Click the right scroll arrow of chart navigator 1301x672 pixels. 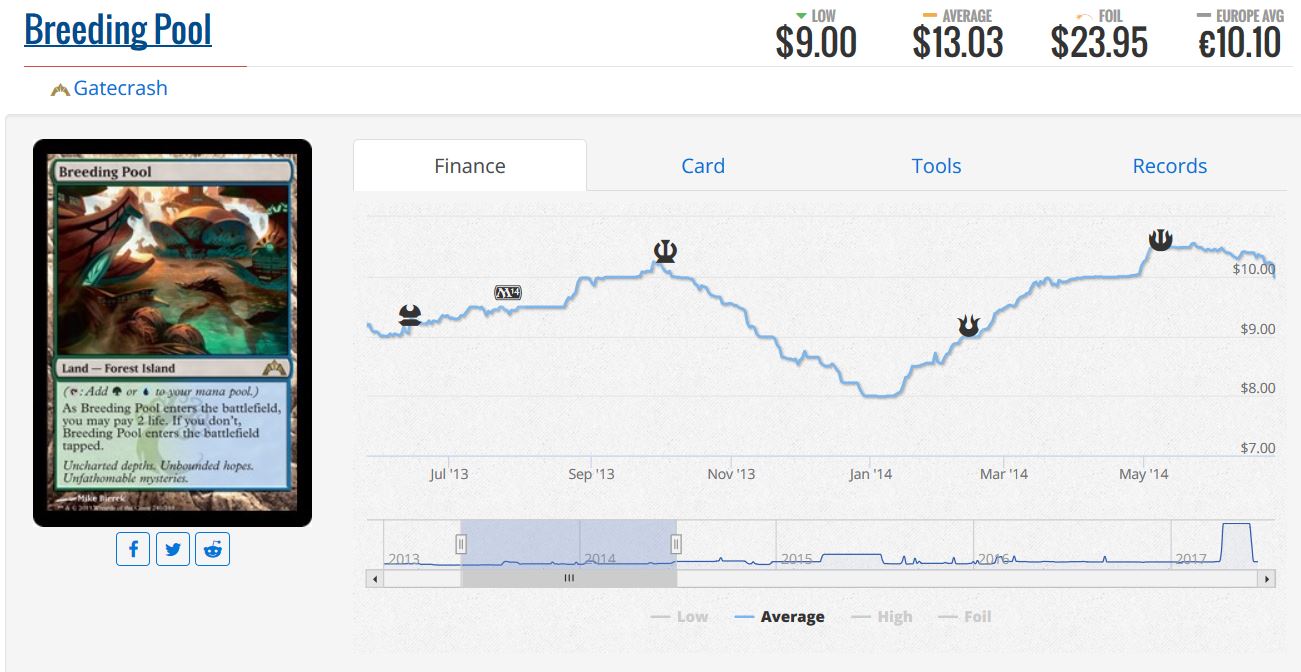(1268, 578)
